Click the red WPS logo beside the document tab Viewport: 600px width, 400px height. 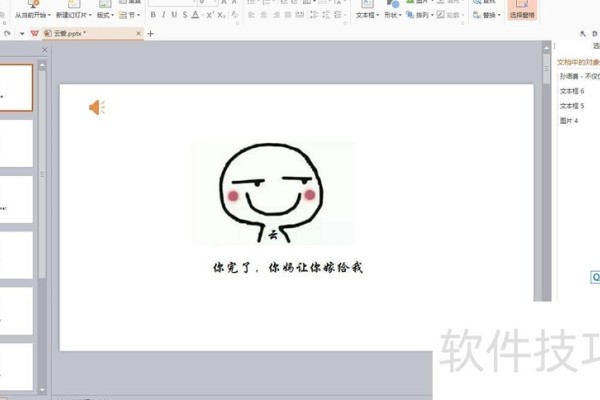point(34,34)
